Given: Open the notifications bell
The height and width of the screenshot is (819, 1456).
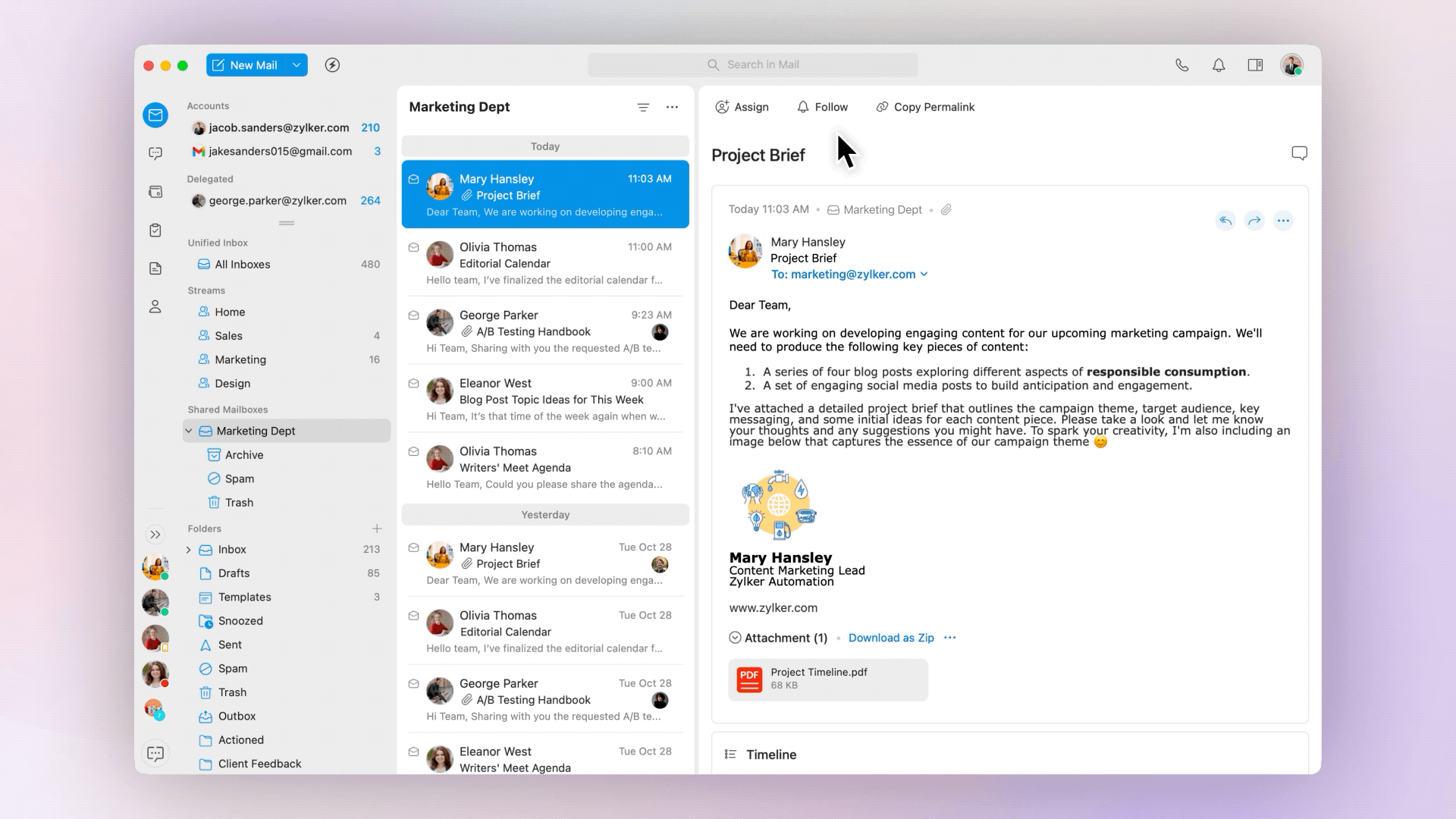Looking at the screenshot, I should 1219,65.
